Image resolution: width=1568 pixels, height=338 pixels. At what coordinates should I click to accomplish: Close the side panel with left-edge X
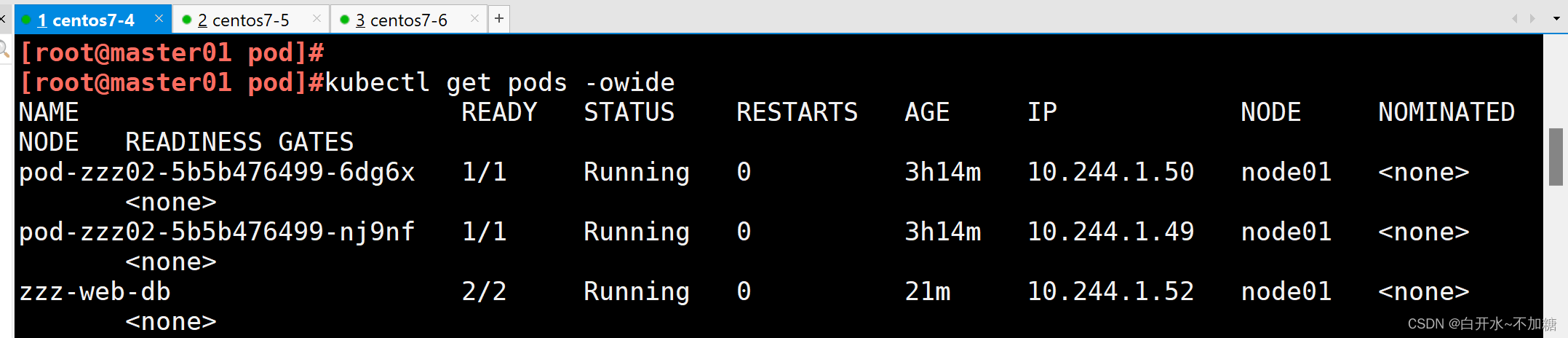click(x=3, y=20)
